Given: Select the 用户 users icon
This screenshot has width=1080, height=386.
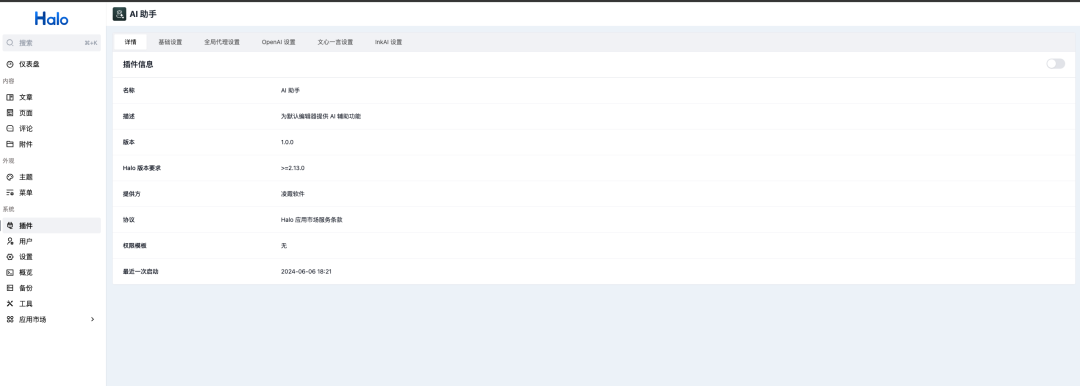Looking at the screenshot, I should pos(10,241).
